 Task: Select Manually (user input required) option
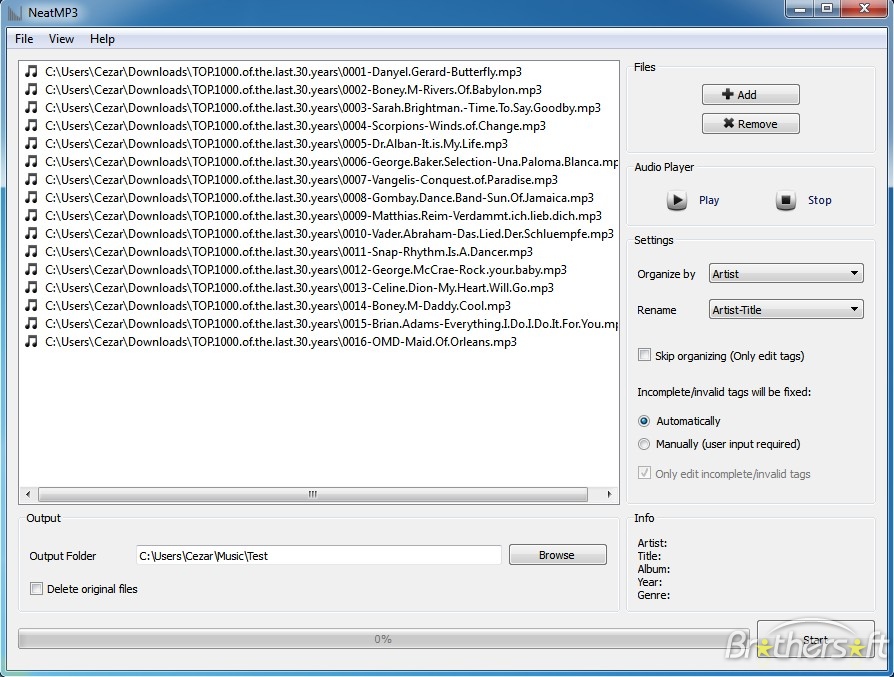click(644, 444)
